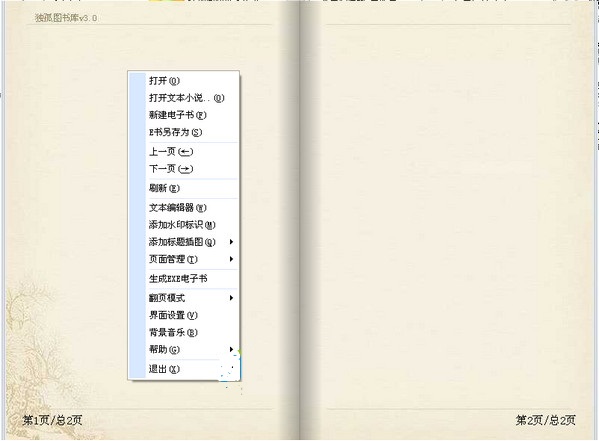Image resolution: width=599 pixels, height=441 pixels.
Task: Choose 背景音乐 menu option
Action: [183, 332]
